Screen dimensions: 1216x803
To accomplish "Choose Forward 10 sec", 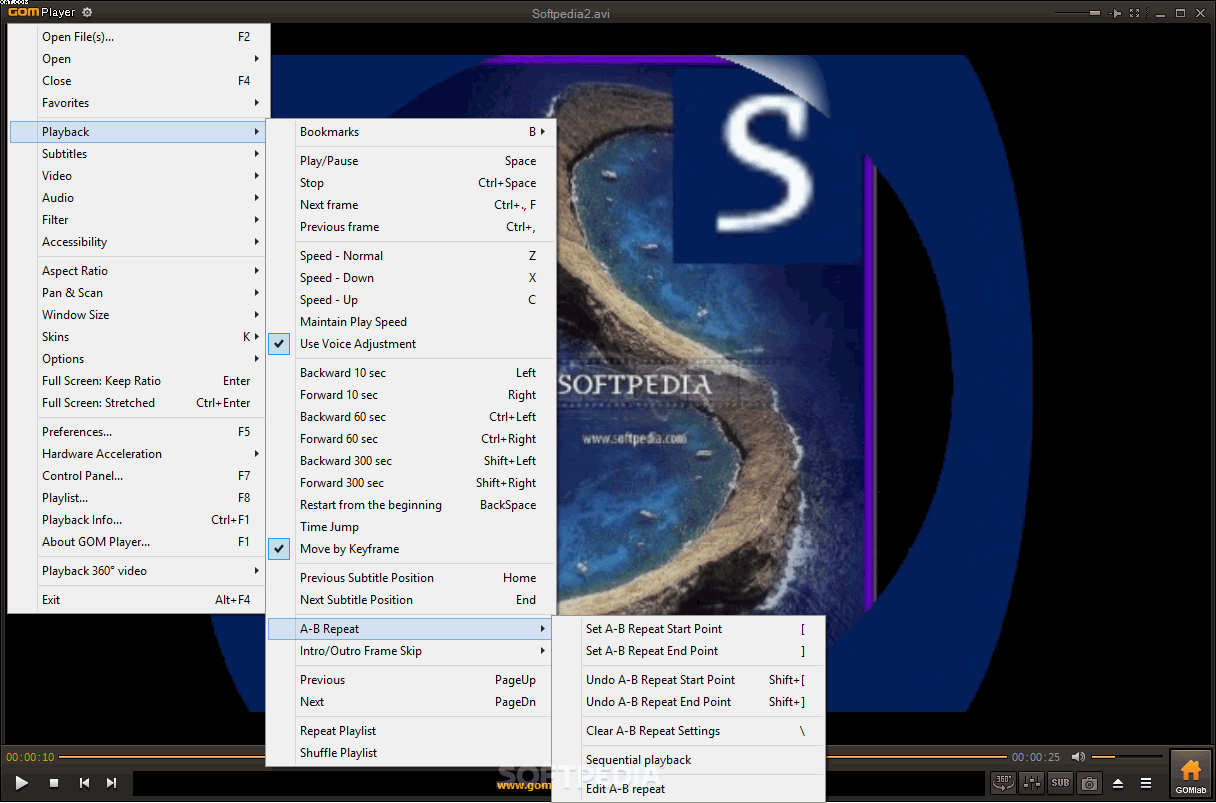I will coord(410,395).
